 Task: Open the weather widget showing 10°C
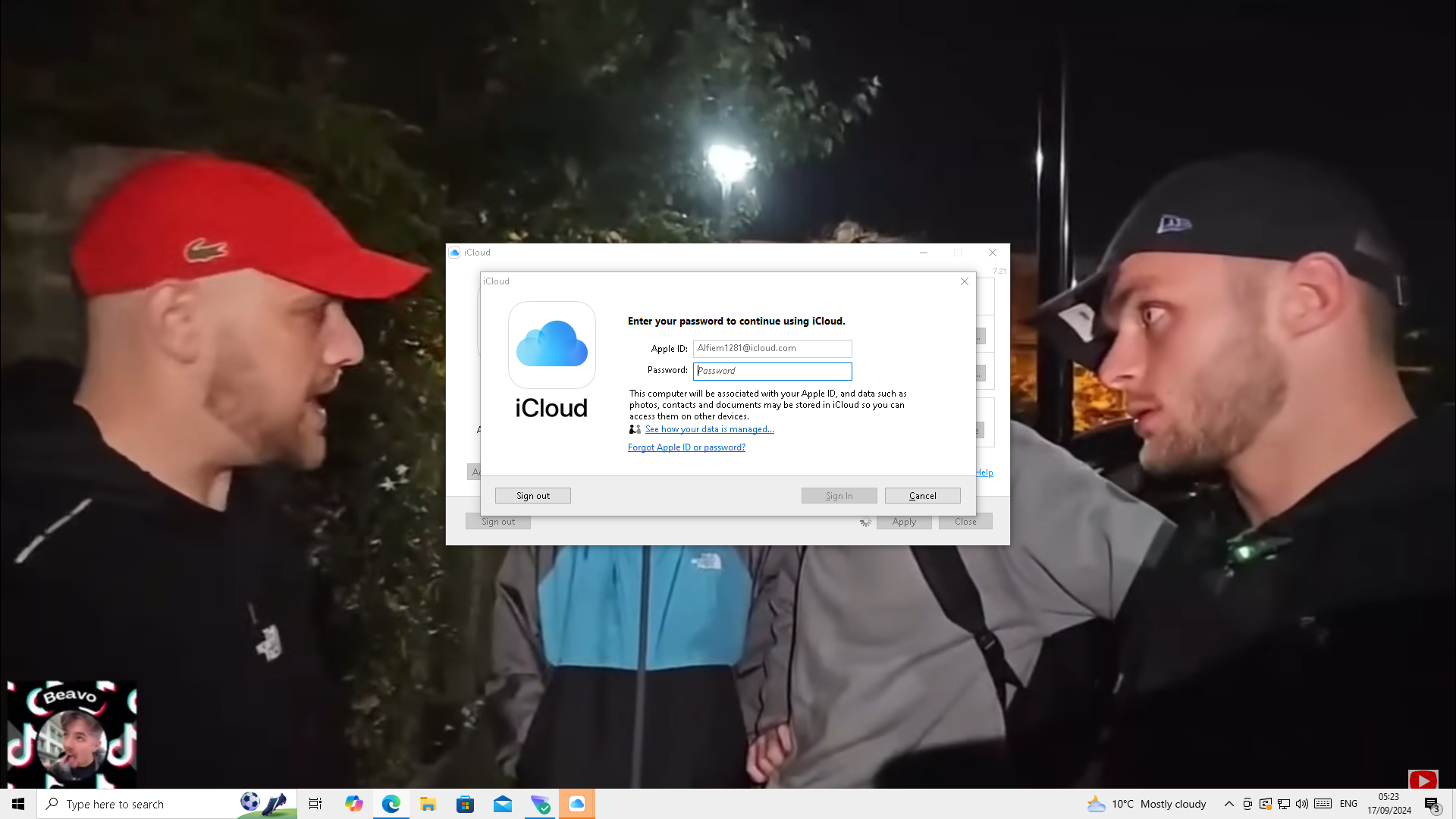pos(1147,804)
